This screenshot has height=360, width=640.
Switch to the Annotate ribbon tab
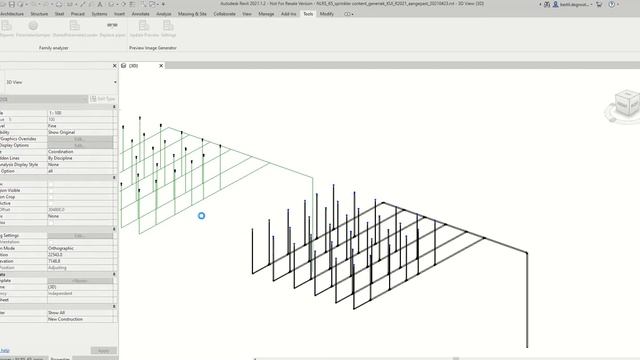coord(140,14)
